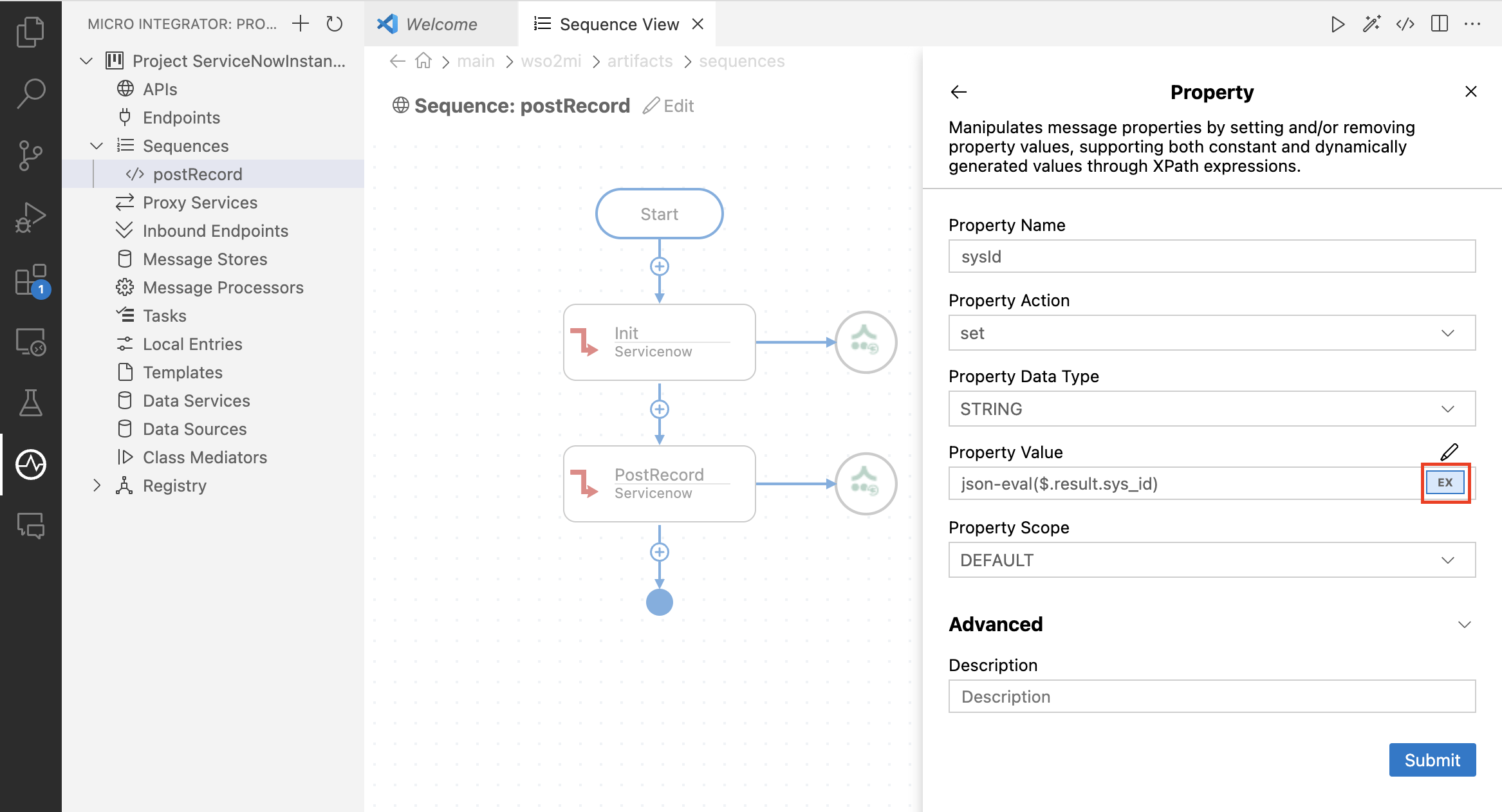Click the home icon in breadcrumb

pyautogui.click(x=423, y=61)
